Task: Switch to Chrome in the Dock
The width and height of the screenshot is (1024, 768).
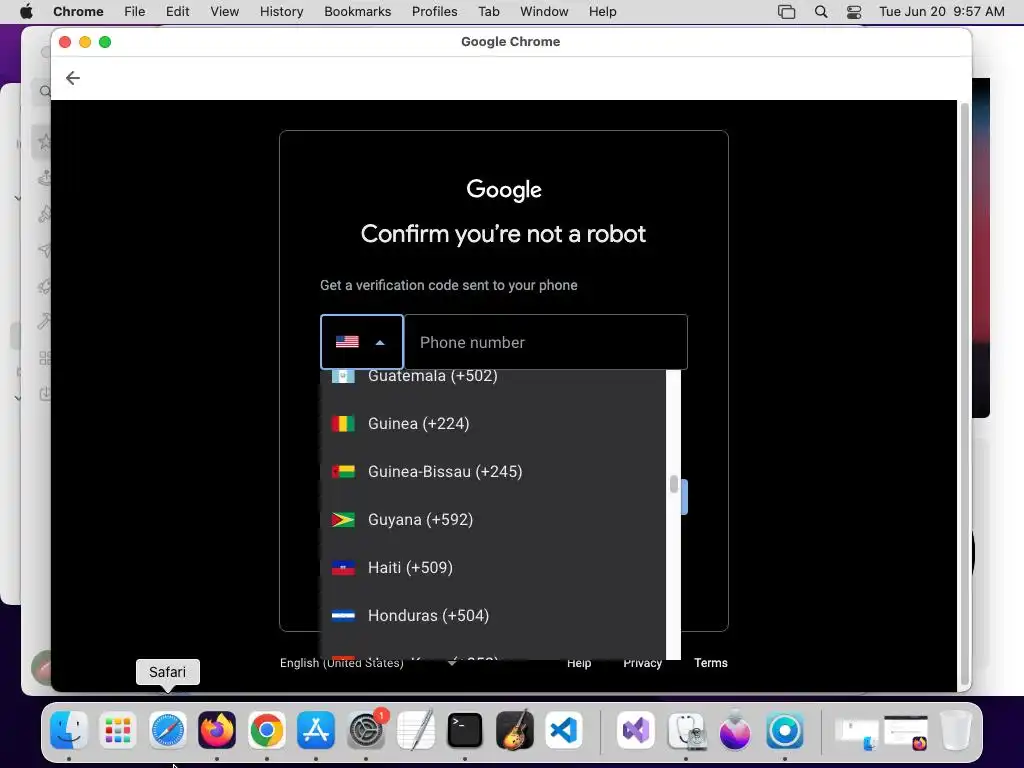Action: point(266,730)
